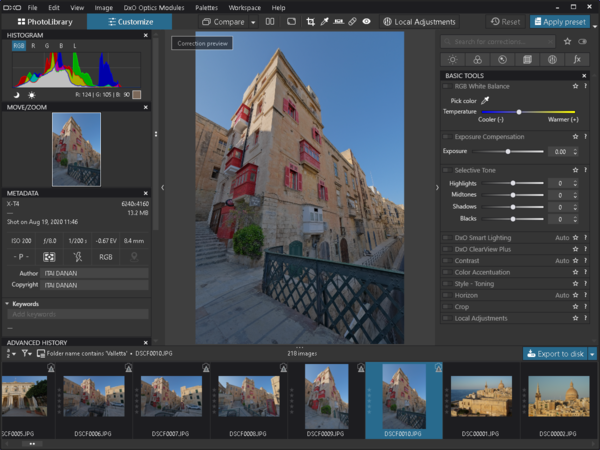The image size is (600, 450).
Task: Toggle the red-eye preview icon
Action: tap(367, 21)
